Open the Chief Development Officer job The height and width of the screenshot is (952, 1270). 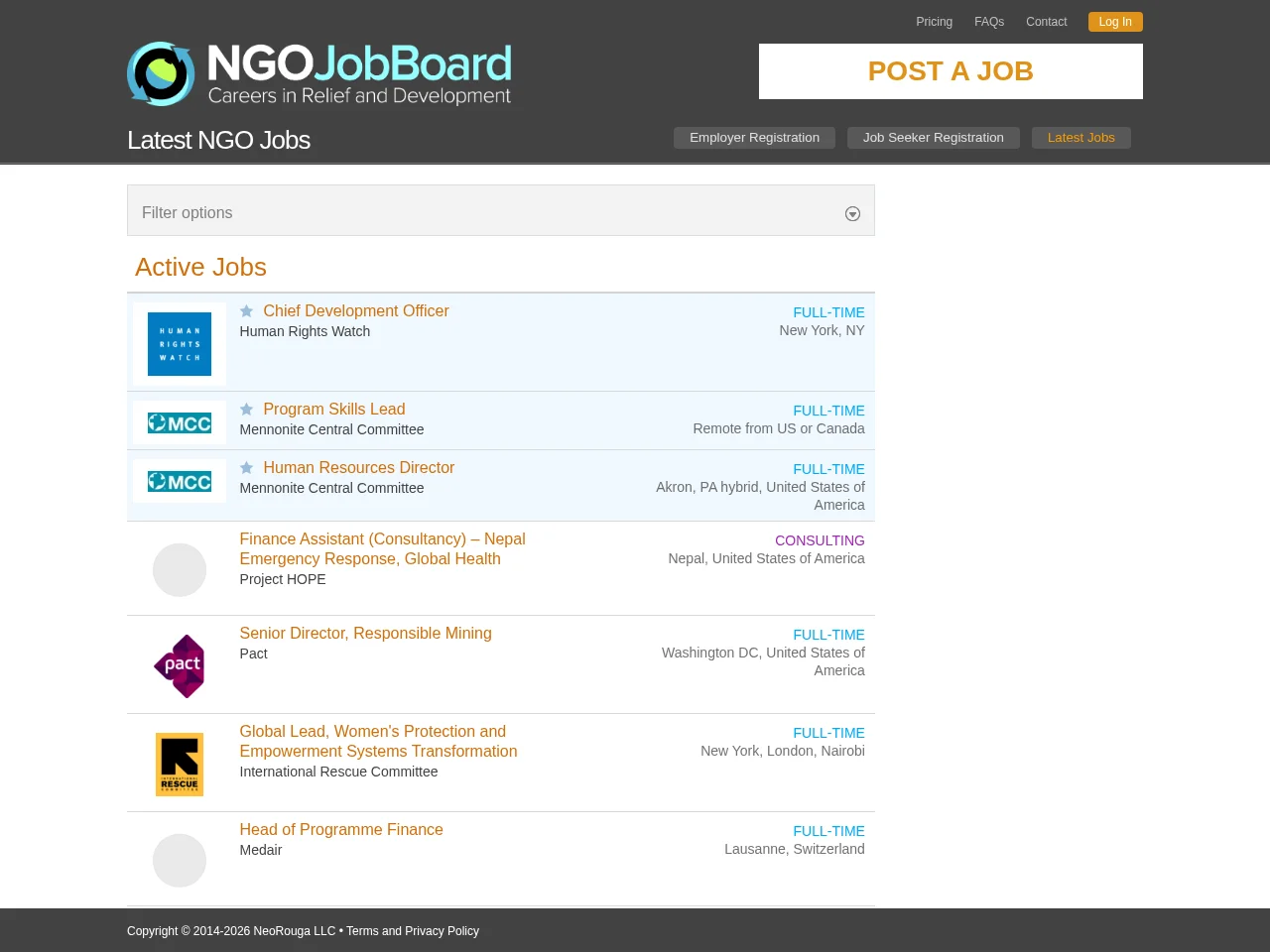pos(356,311)
